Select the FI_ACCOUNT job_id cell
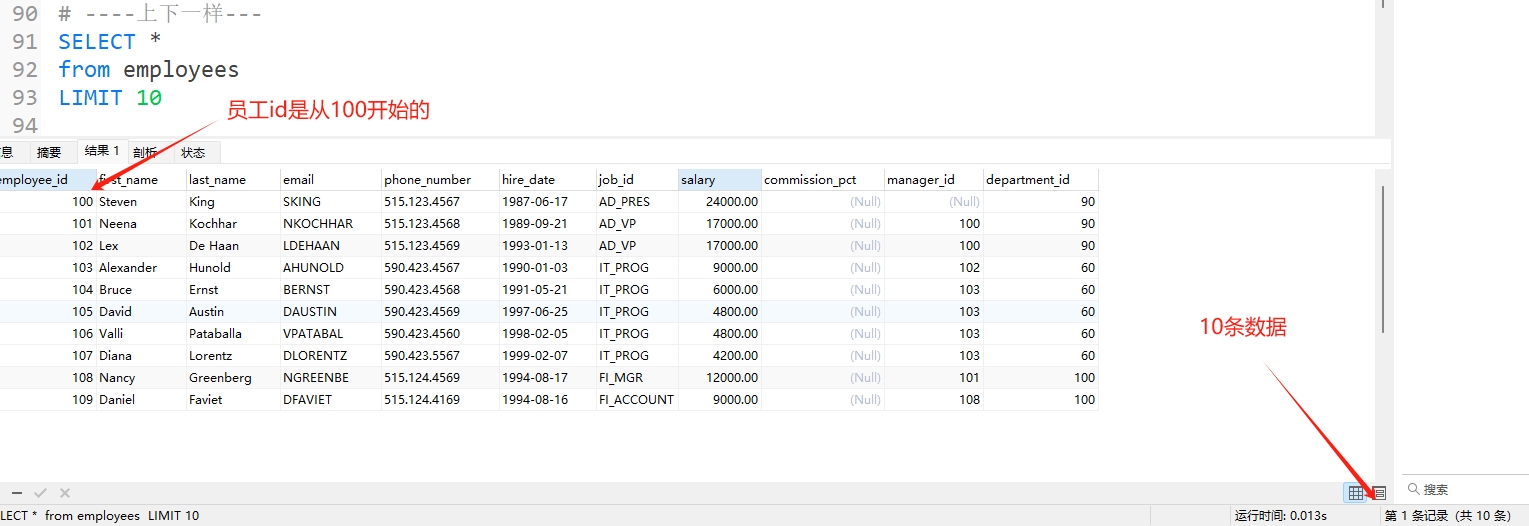This screenshot has width=1529, height=526. point(636,400)
